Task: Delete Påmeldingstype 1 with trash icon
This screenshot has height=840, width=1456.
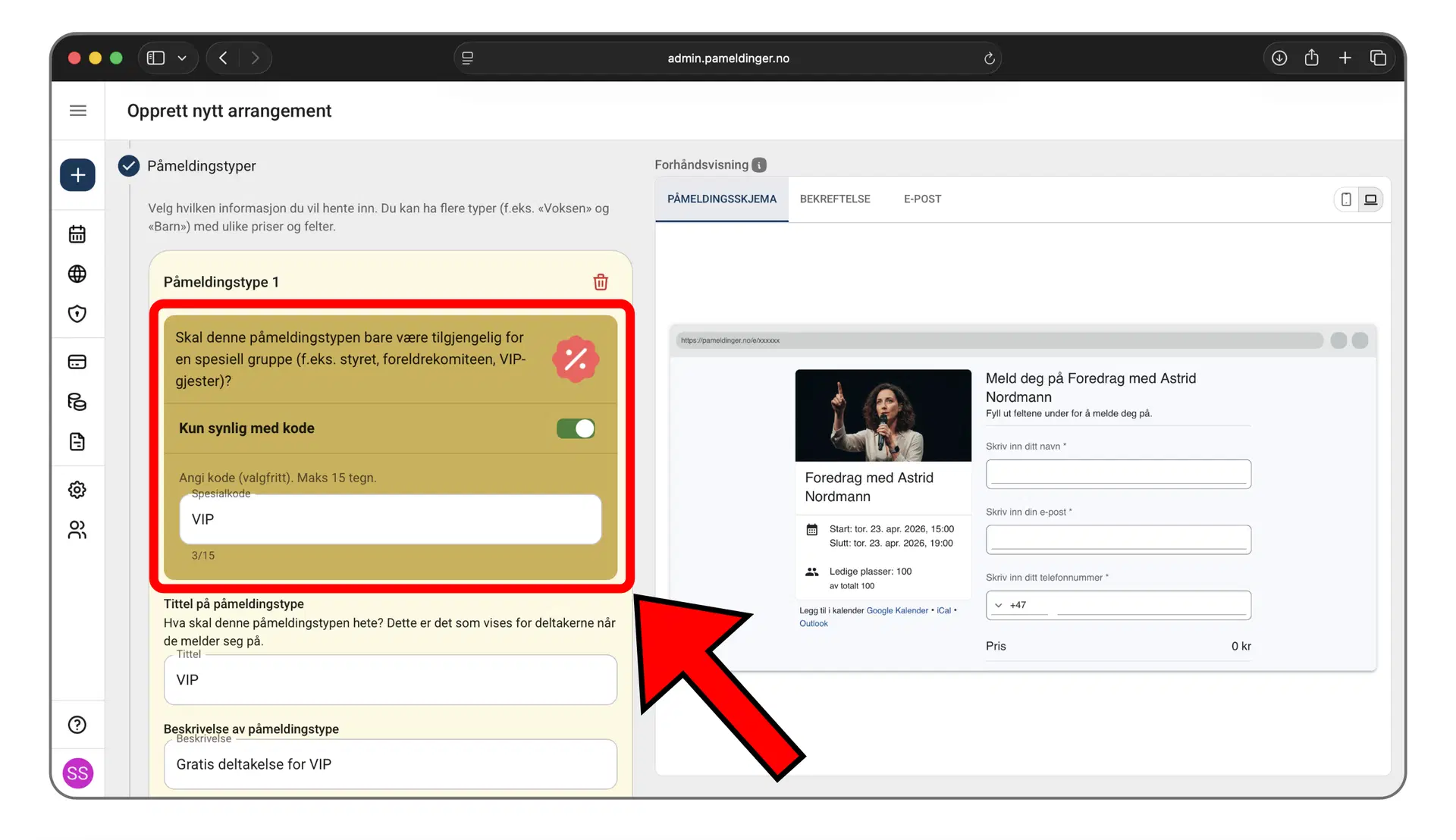Action: tap(601, 282)
